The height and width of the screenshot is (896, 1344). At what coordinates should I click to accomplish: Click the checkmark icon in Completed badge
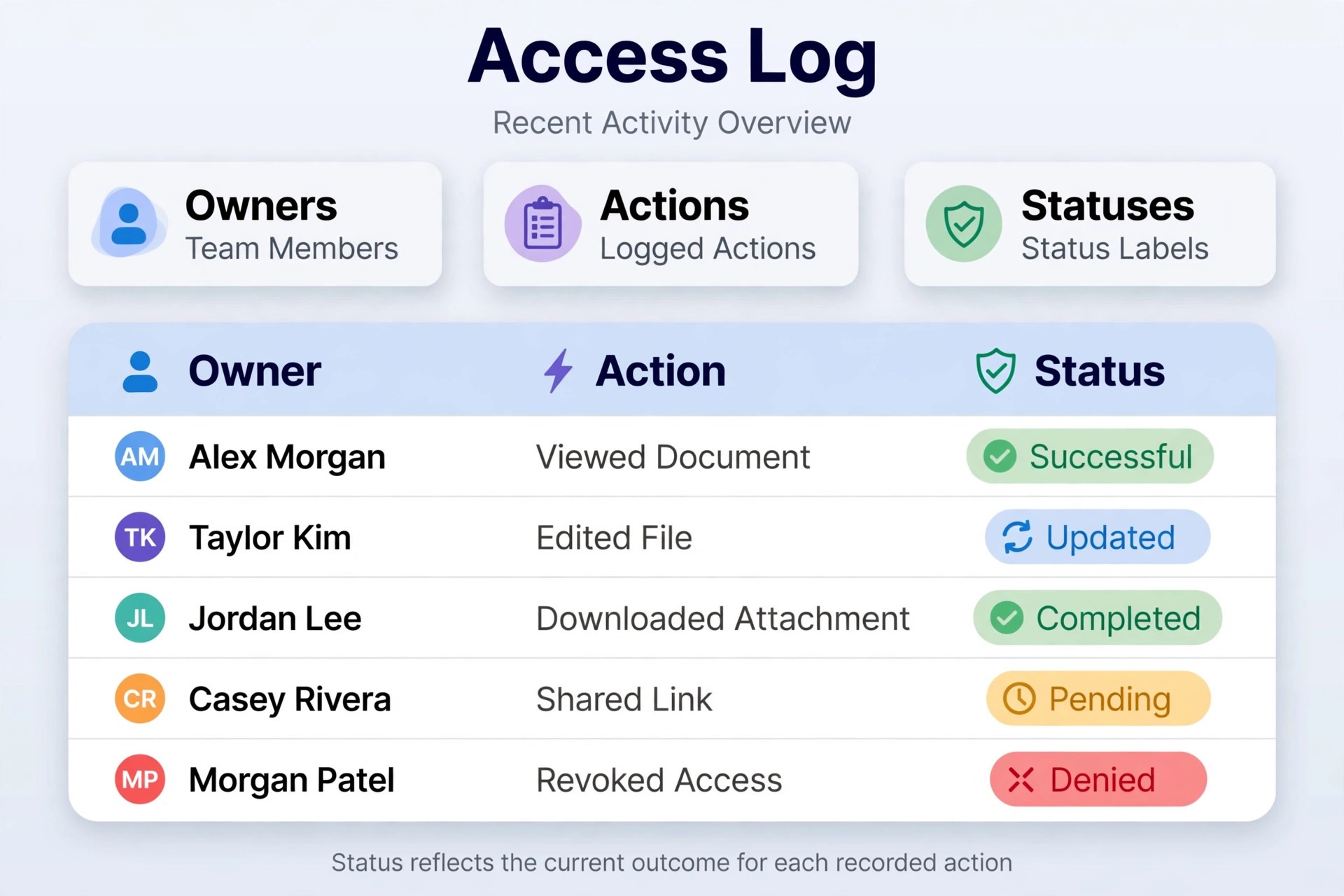click(x=1007, y=618)
